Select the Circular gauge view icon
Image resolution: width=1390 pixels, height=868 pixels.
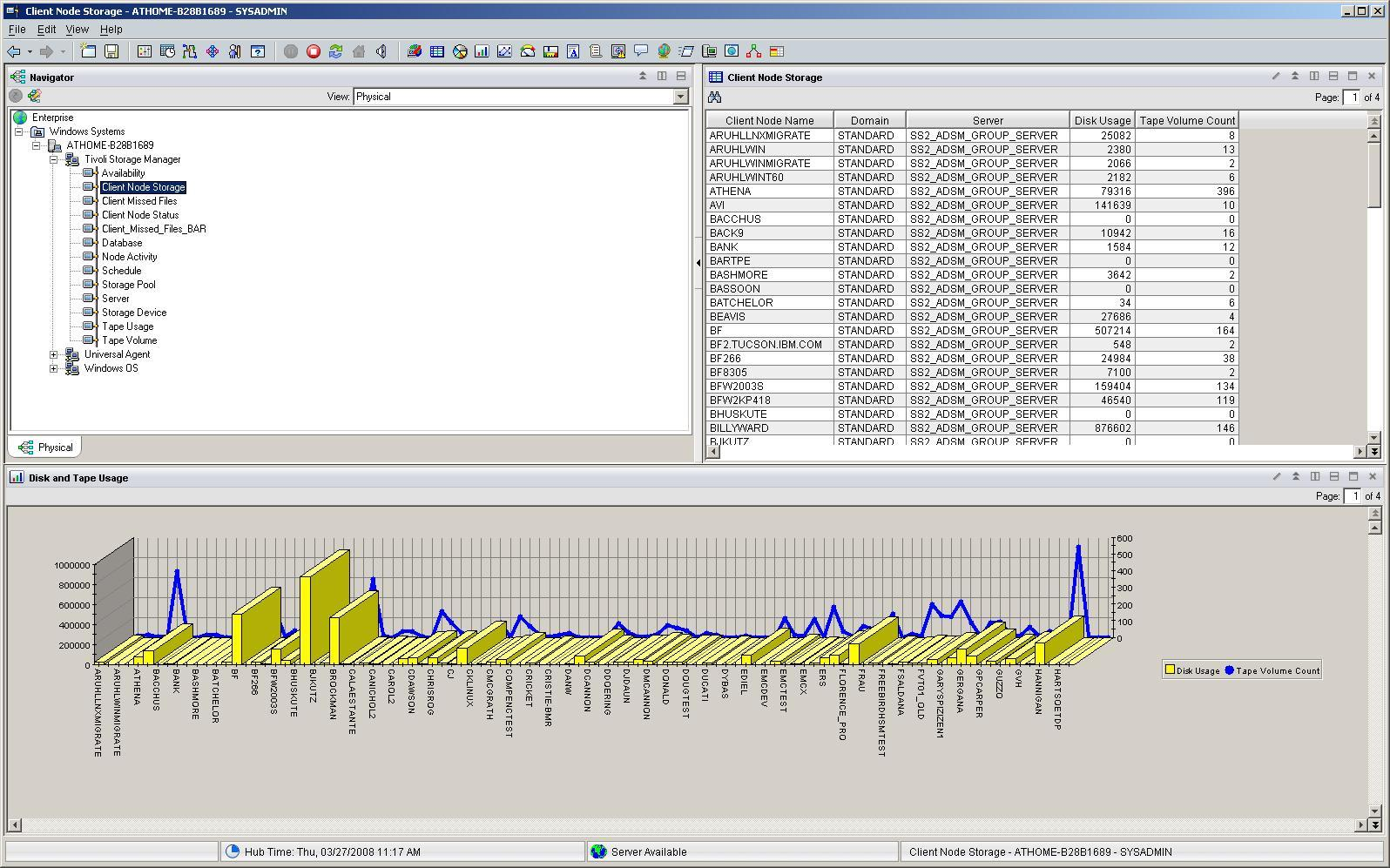528,51
